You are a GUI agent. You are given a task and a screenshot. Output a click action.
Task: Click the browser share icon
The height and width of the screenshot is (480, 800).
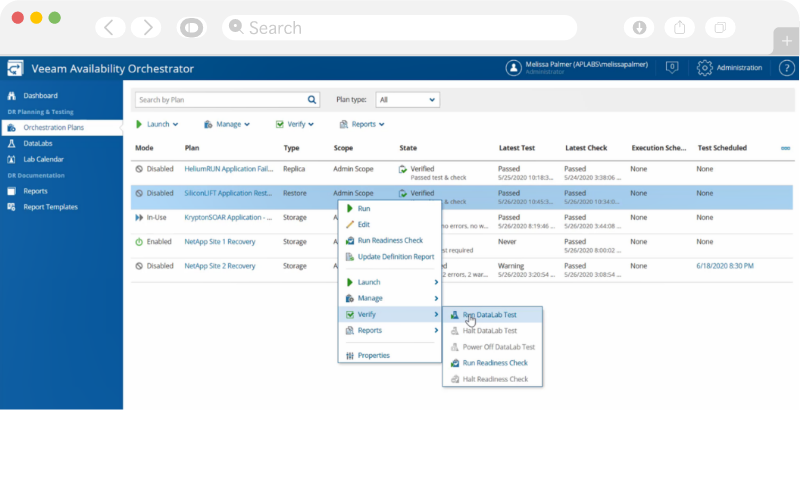click(x=680, y=28)
